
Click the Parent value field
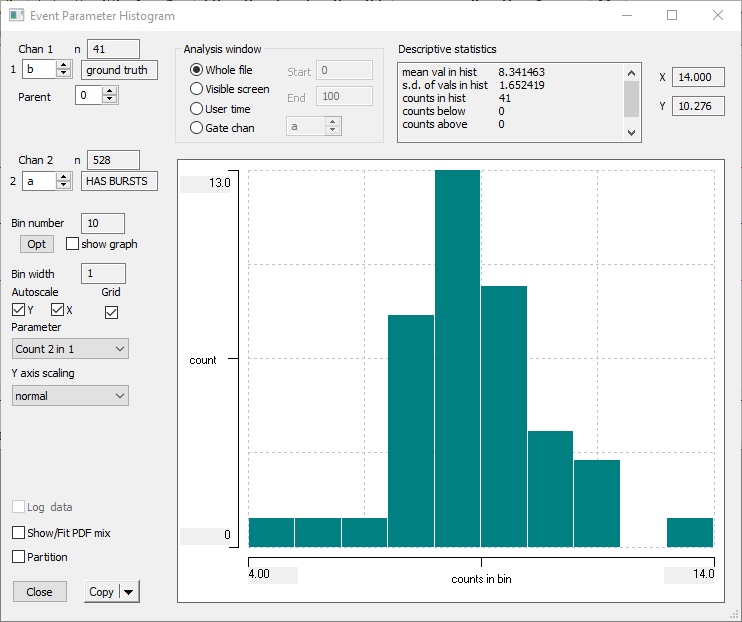click(x=88, y=95)
